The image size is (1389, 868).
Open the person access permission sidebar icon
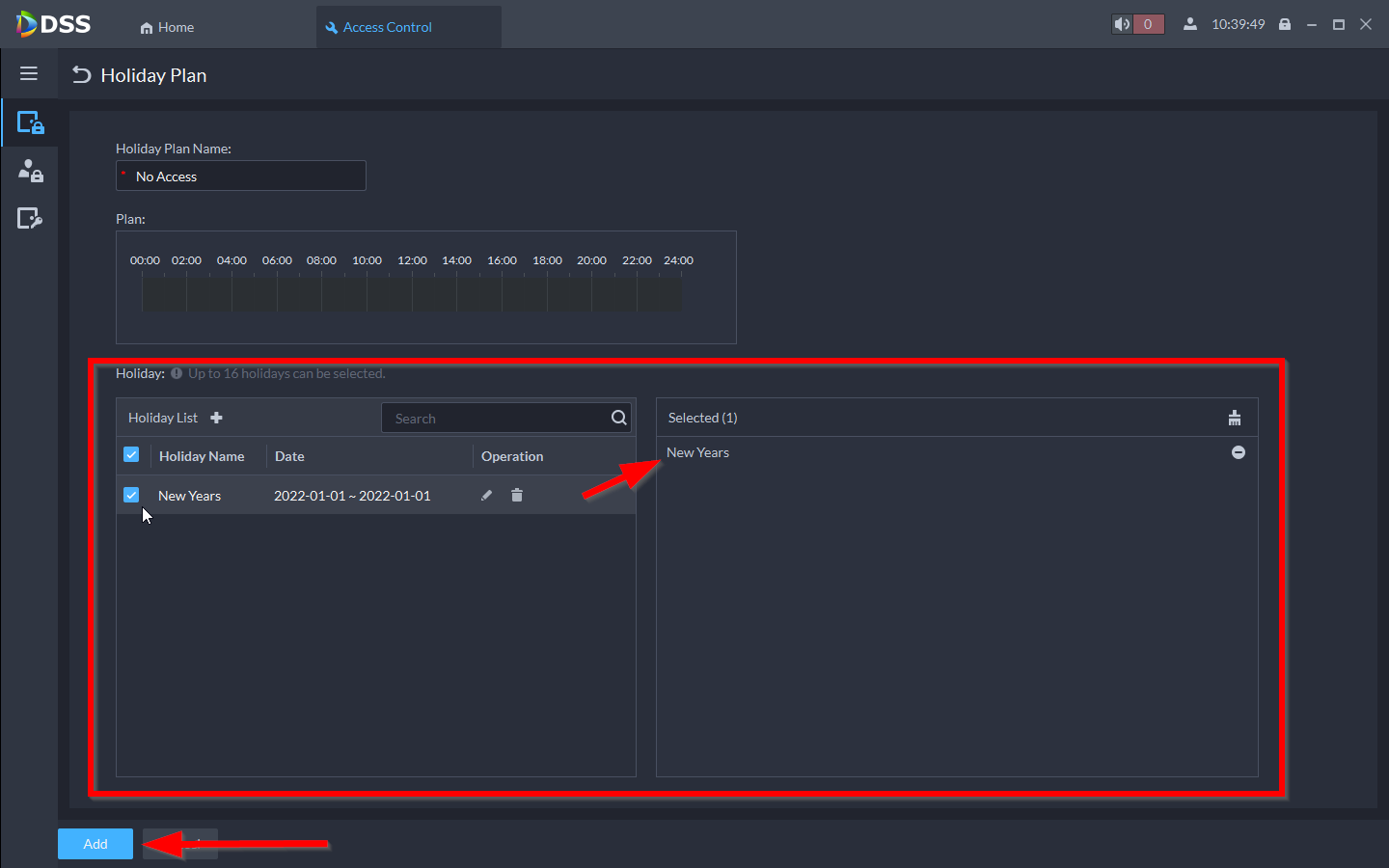pos(30,171)
